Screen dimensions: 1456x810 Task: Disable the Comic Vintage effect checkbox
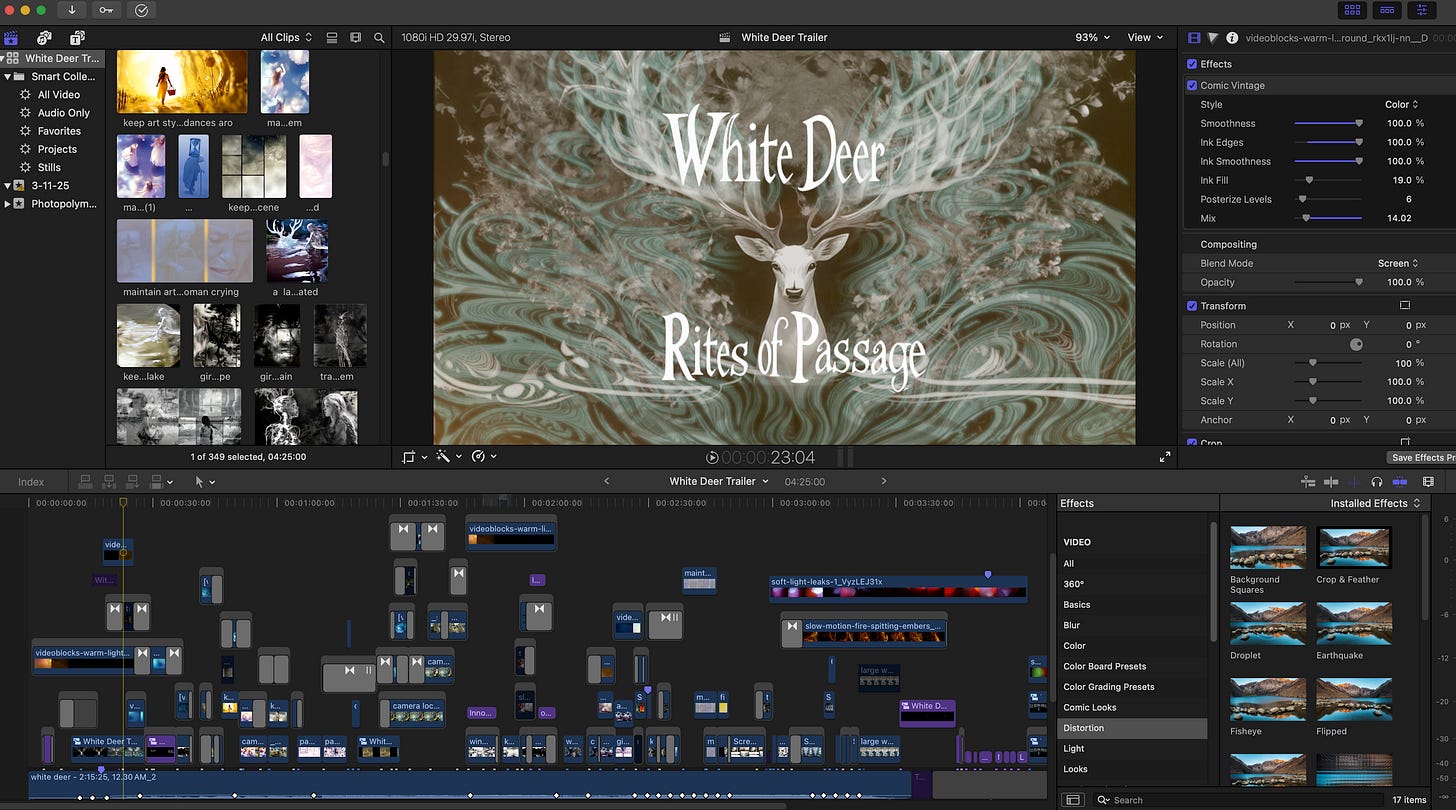pyautogui.click(x=1192, y=86)
